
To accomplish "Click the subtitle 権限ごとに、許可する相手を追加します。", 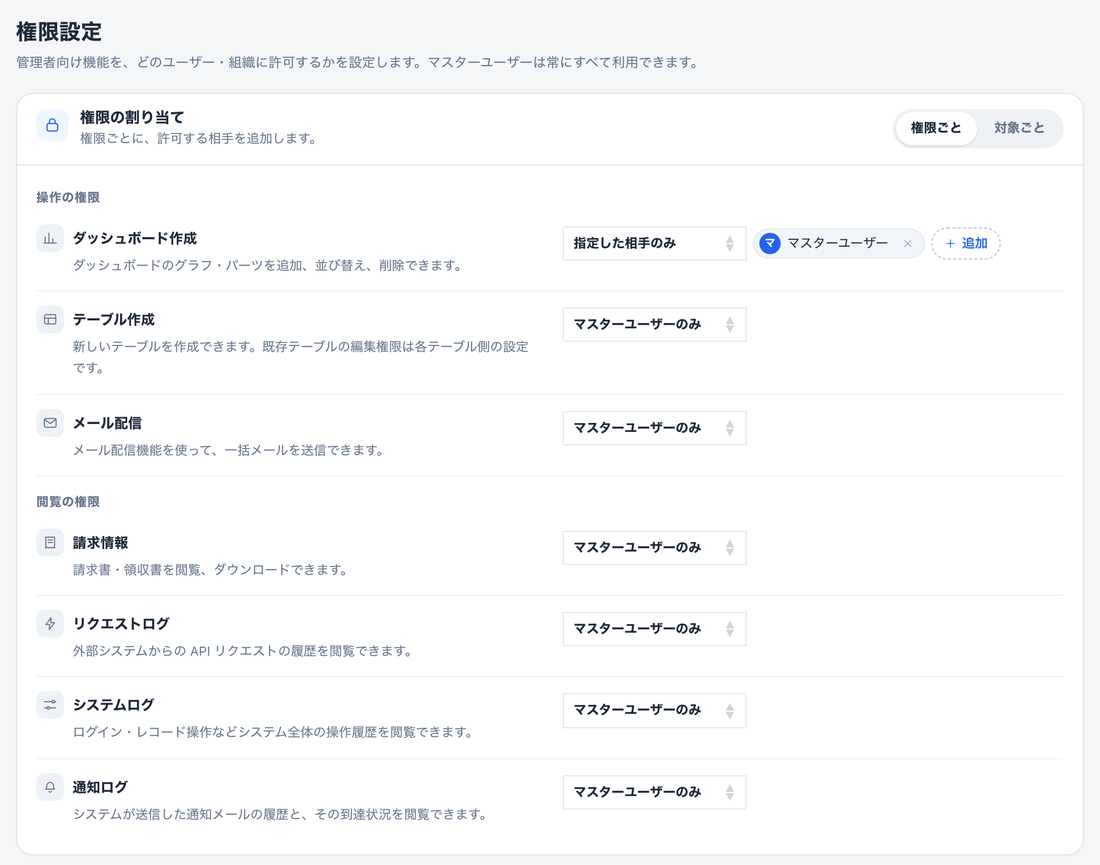I will (x=198, y=139).
